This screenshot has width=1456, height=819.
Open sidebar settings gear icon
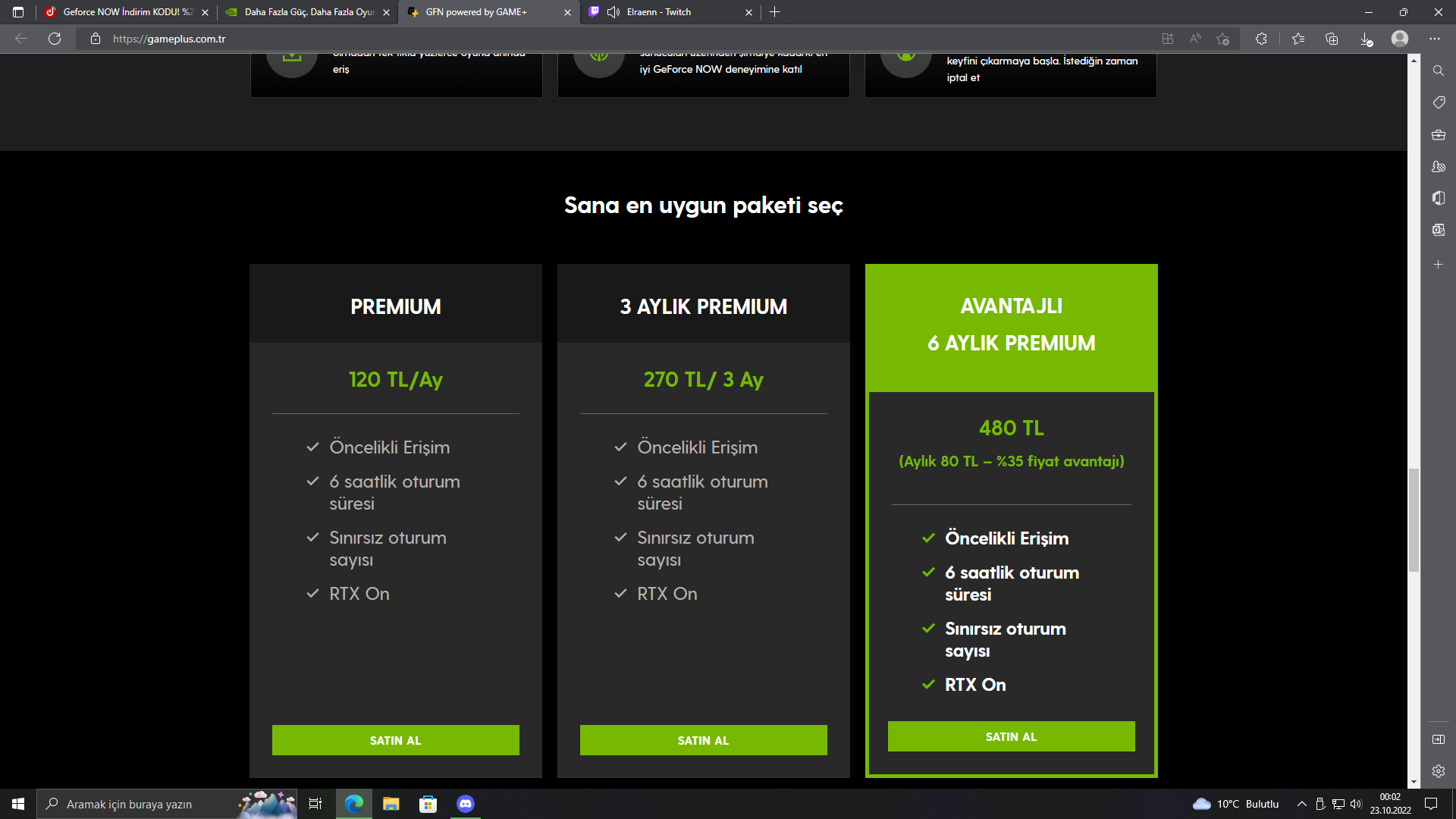1438,771
